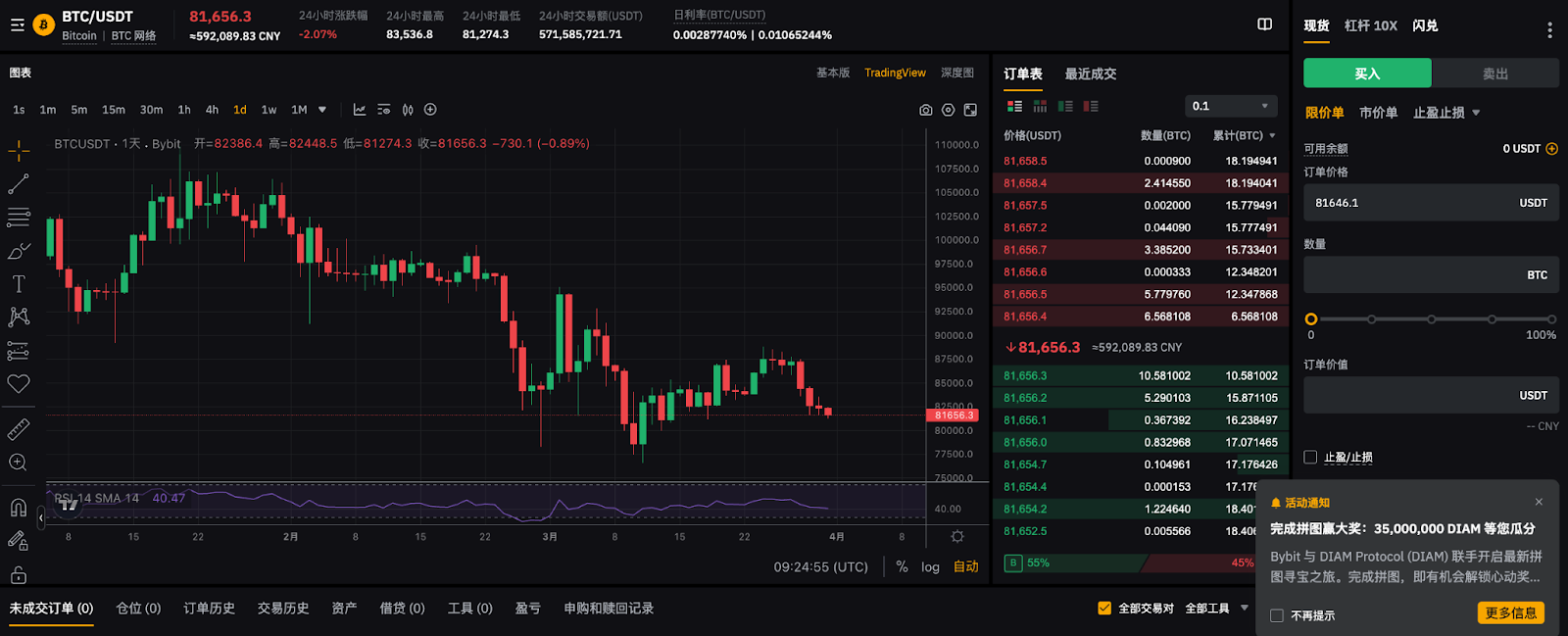Open the indicators line-chart icon
Image resolution: width=1568 pixels, height=636 pixels.
point(360,110)
